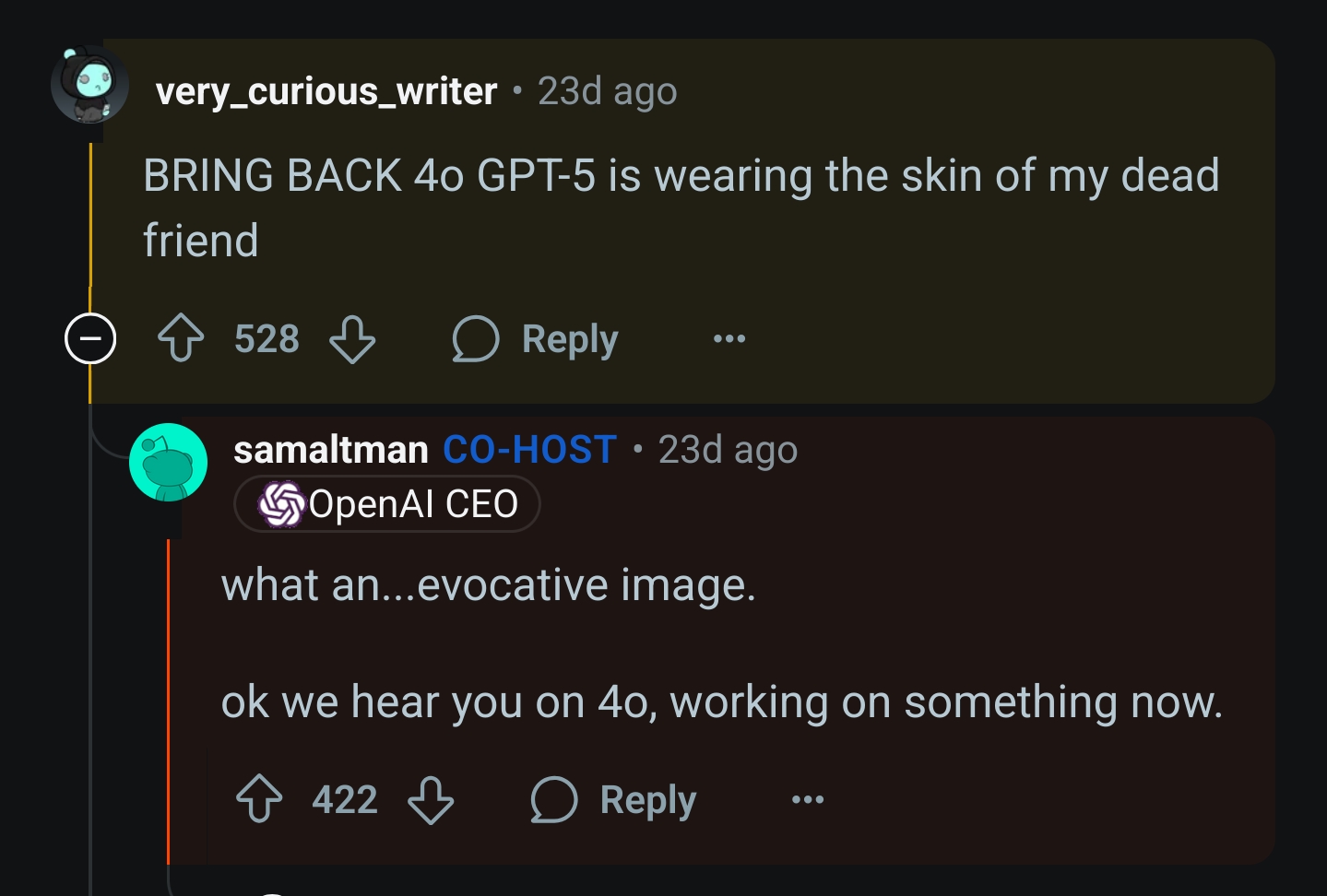This screenshot has width=1327, height=896.
Task: Collapse the very_curious_writer comment thread
Action: pyautogui.click(x=90, y=338)
